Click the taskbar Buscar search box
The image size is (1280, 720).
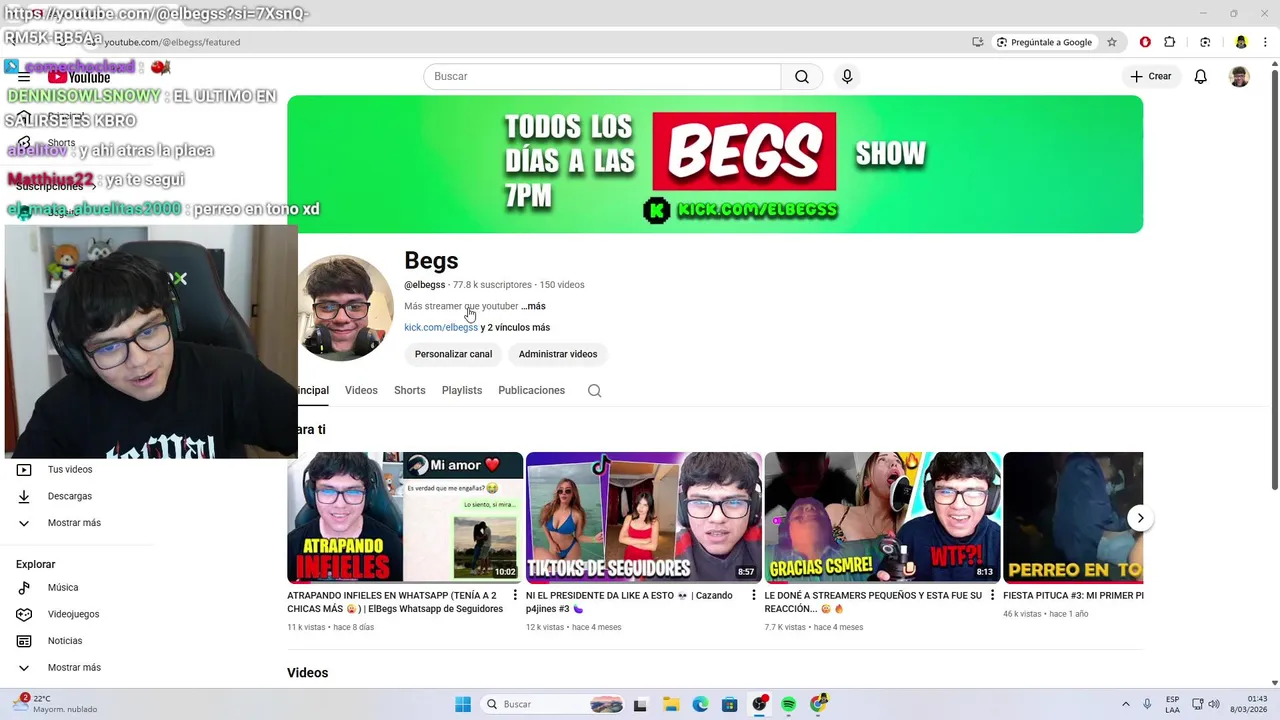click(x=555, y=704)
